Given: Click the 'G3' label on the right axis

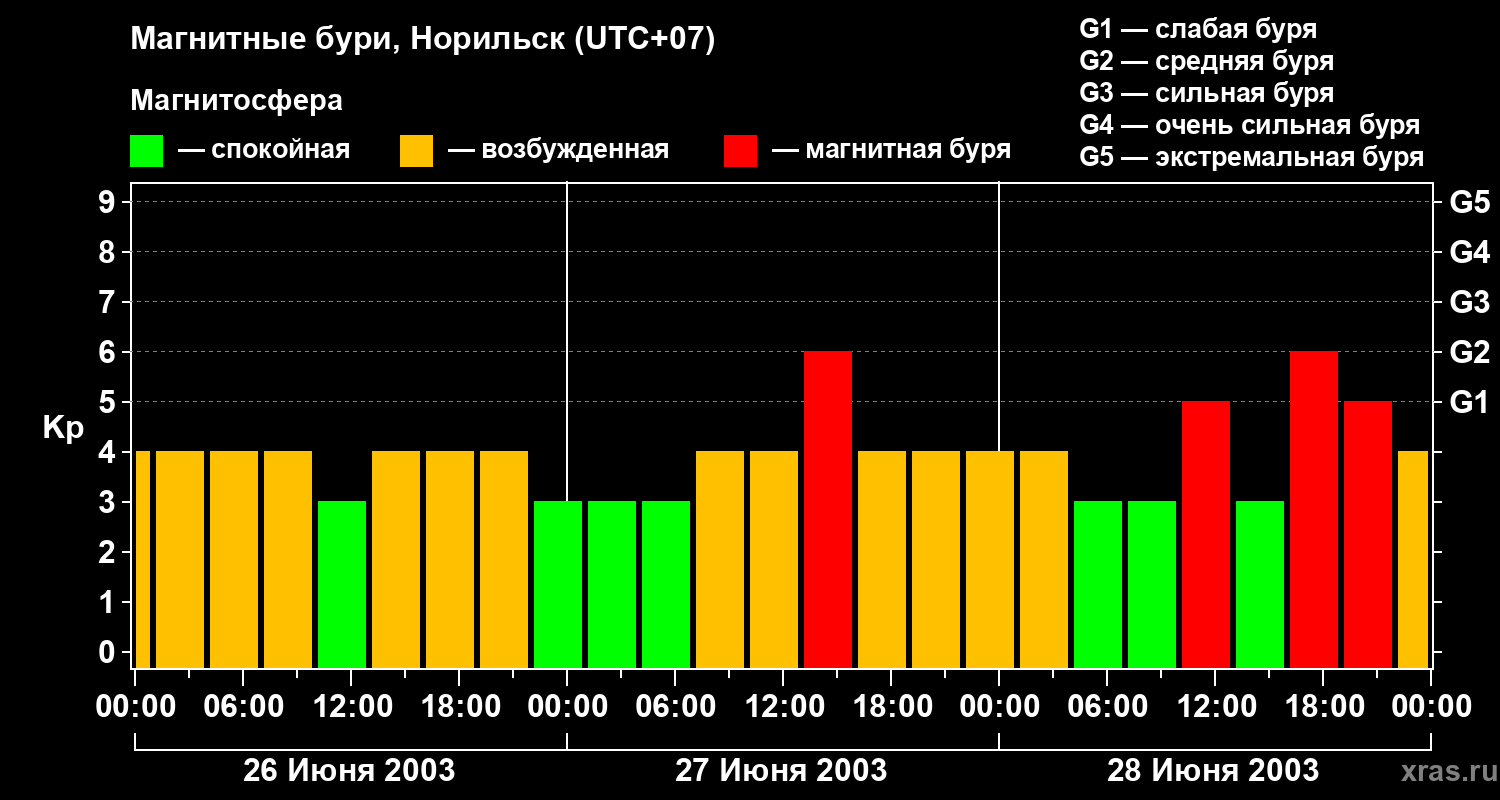Looking at the screenshot, I should point(1470,302).
